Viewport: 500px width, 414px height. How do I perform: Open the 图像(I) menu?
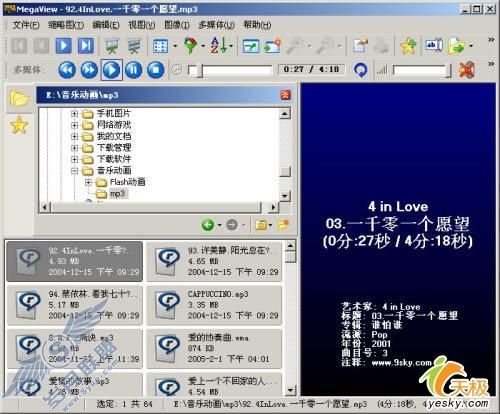(177, 25)
